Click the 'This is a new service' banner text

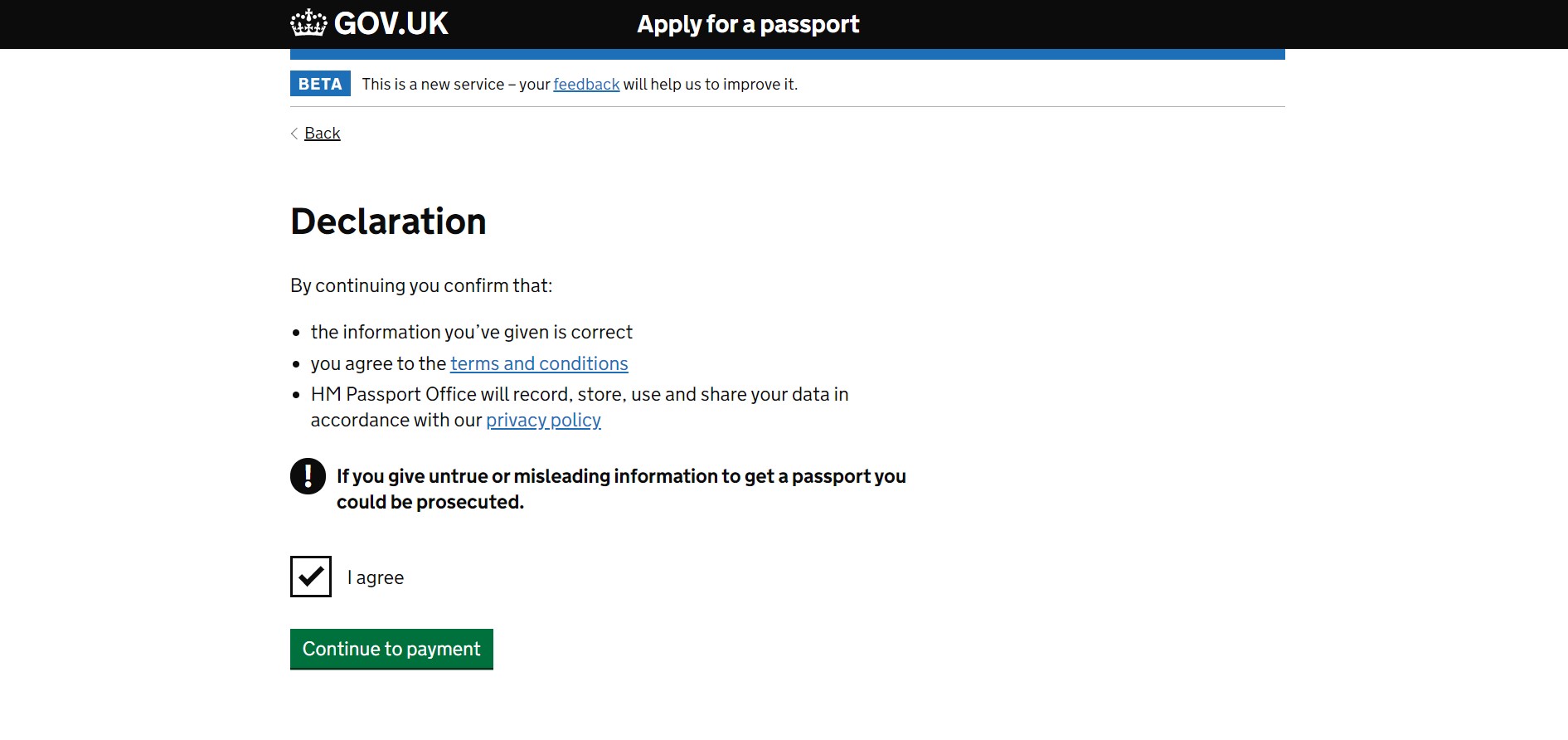(433, 84)
